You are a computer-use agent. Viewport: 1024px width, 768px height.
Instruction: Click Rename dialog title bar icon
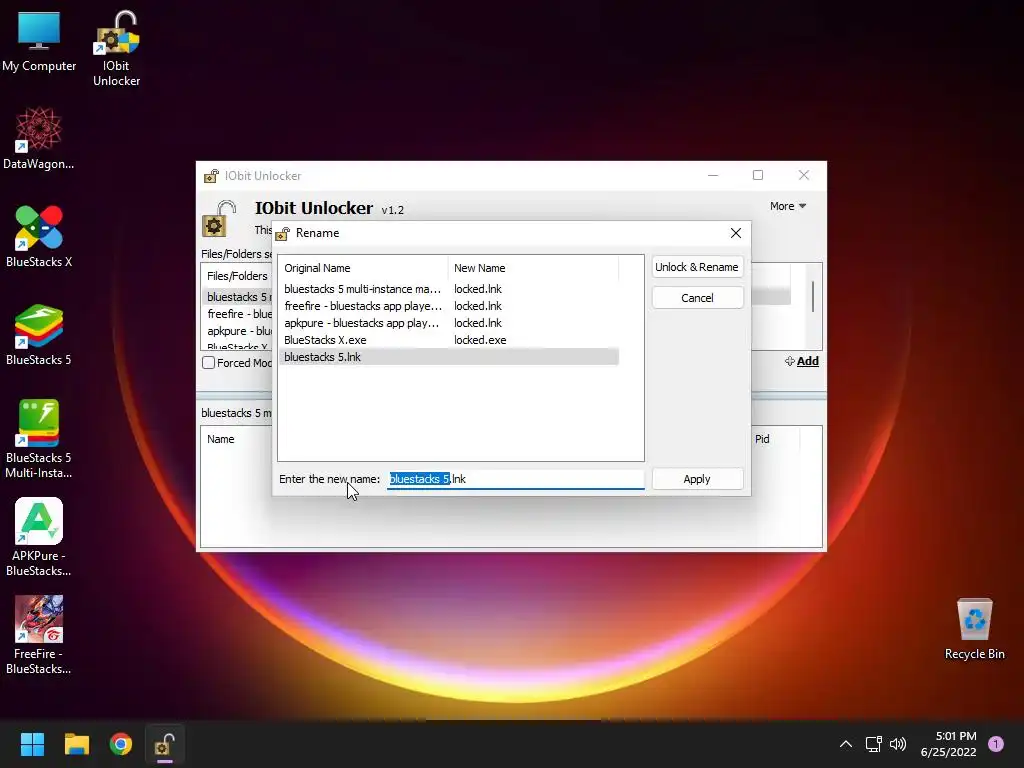pos(282,234)
